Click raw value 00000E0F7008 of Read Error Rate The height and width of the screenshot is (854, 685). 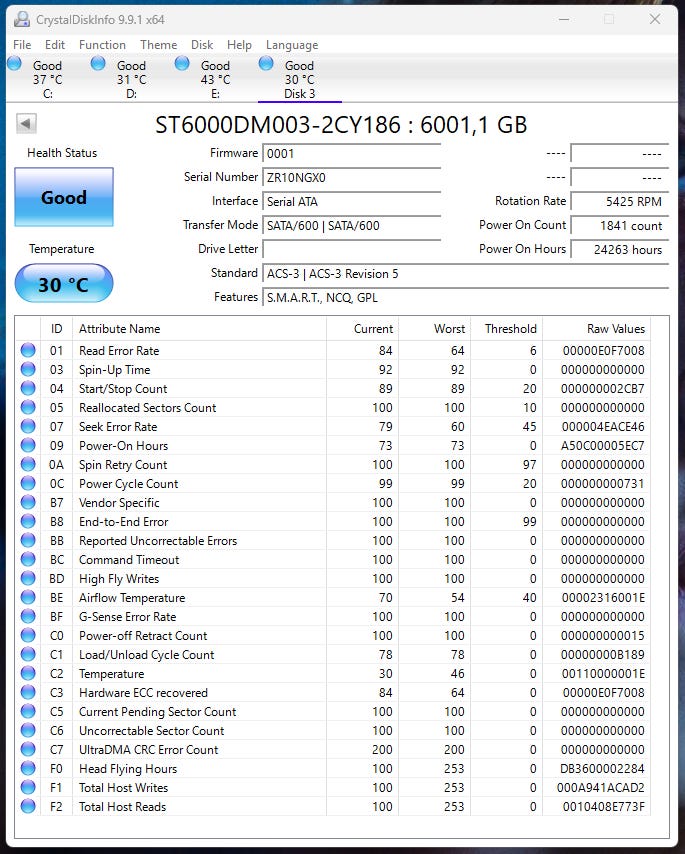(603, 350)
